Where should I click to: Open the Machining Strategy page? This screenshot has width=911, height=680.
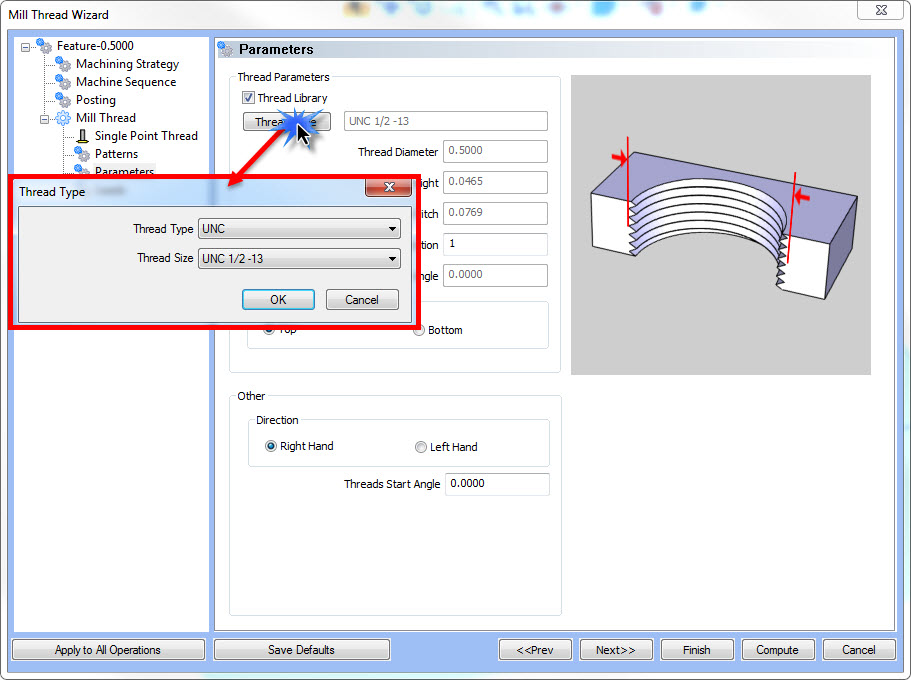coord(127,64)
